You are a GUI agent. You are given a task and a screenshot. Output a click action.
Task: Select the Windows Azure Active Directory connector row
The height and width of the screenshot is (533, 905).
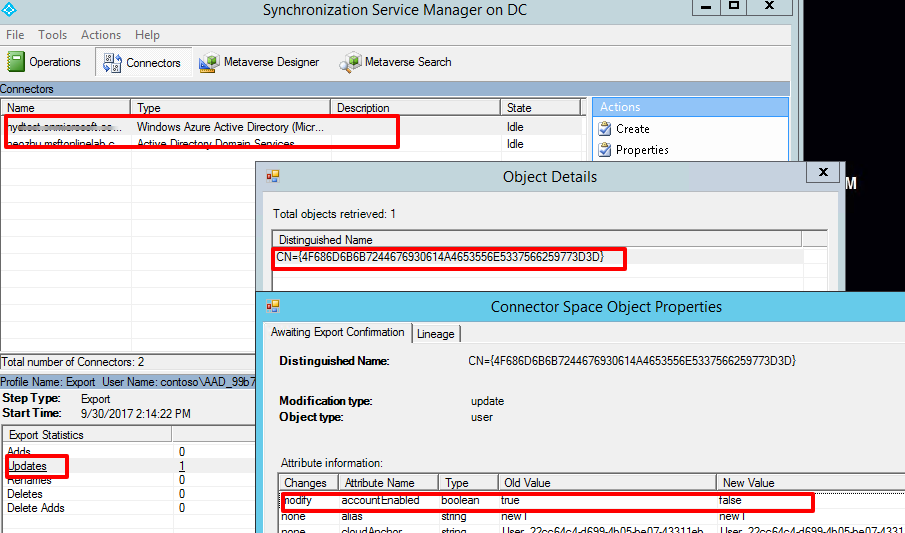point(293,127)
